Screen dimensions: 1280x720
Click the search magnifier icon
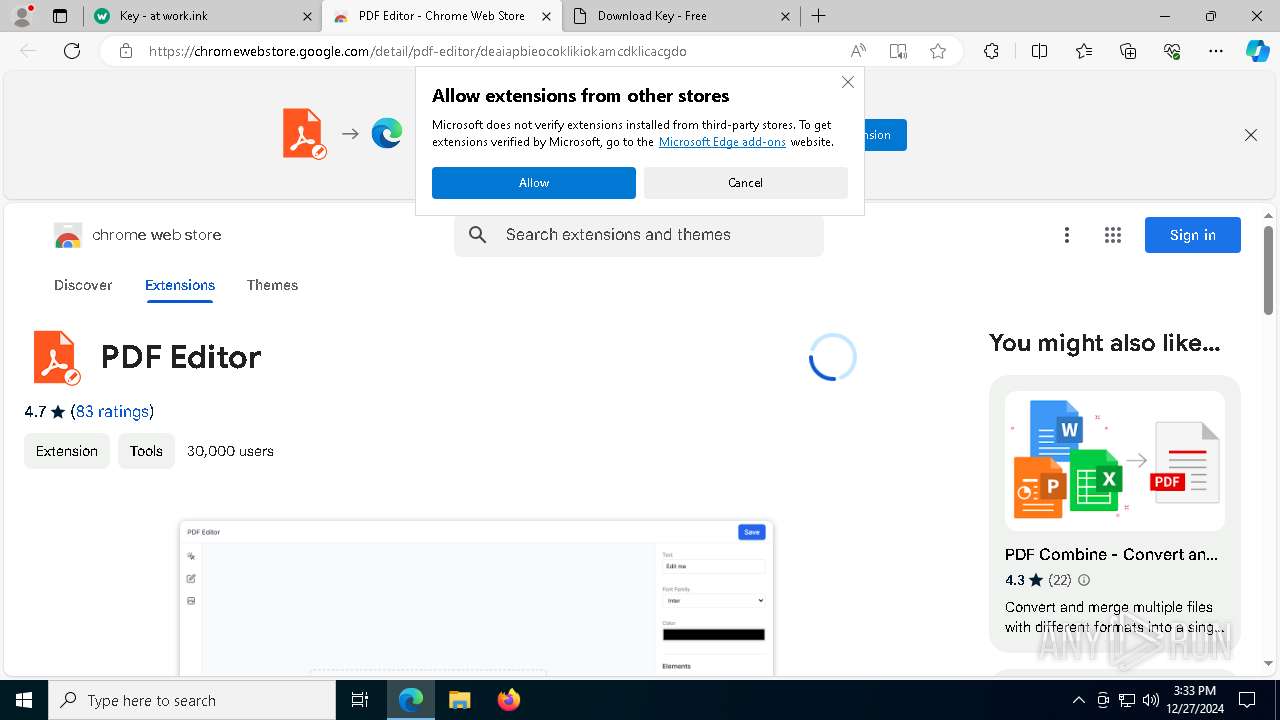coord(478,235)
